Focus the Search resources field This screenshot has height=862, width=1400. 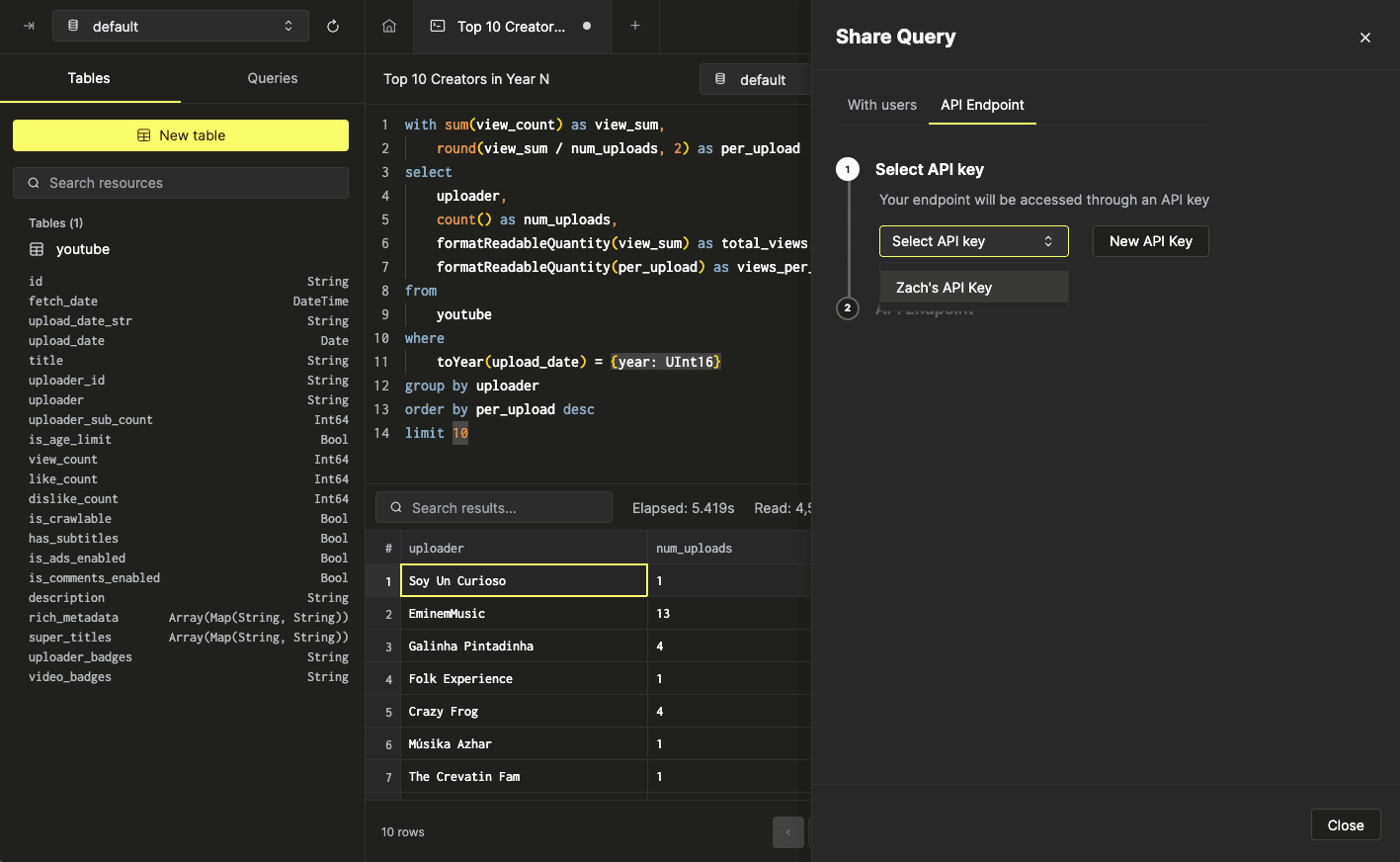(181, 183)
